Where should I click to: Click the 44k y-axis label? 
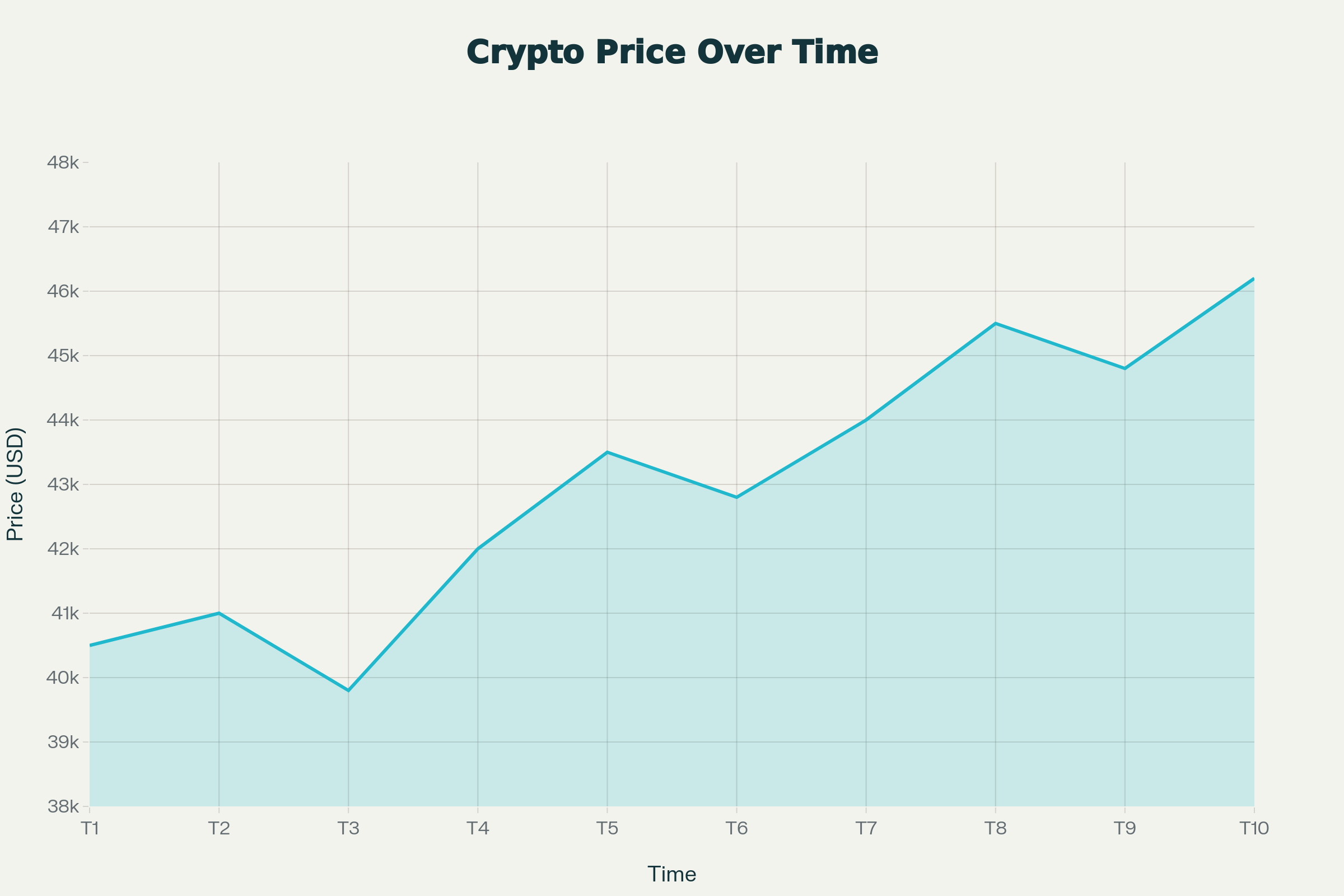tap(63, 421)
